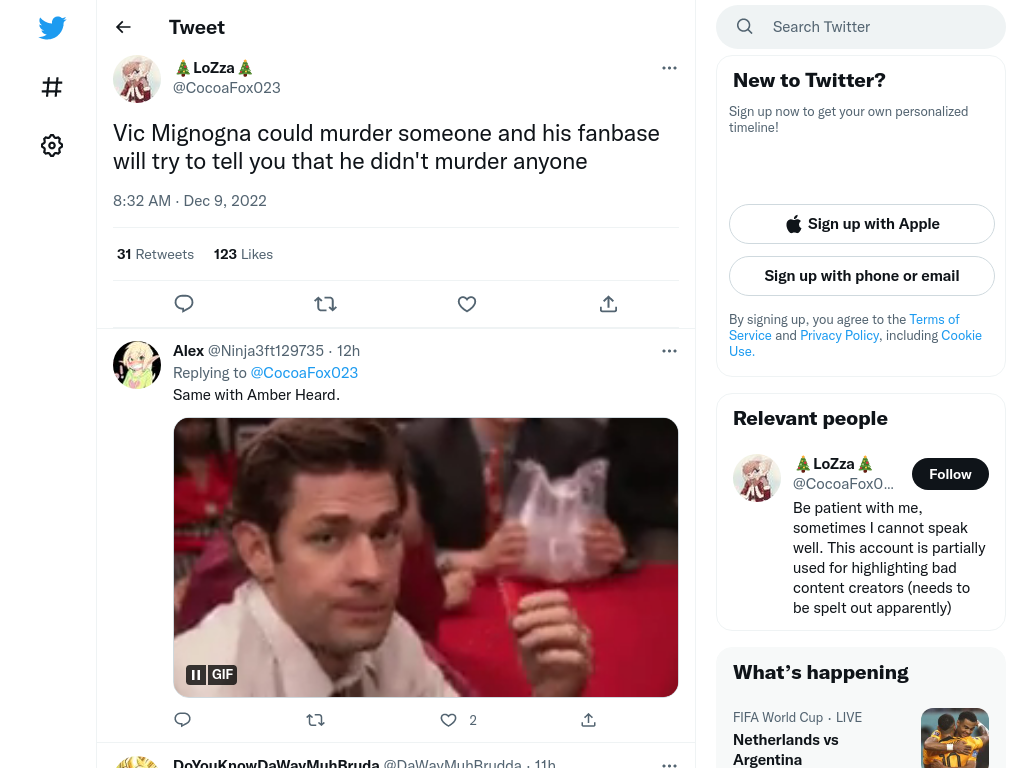Focus the Search Twitter field
1024x768 pixels.
pyautogui.click(x=861, y=27)
